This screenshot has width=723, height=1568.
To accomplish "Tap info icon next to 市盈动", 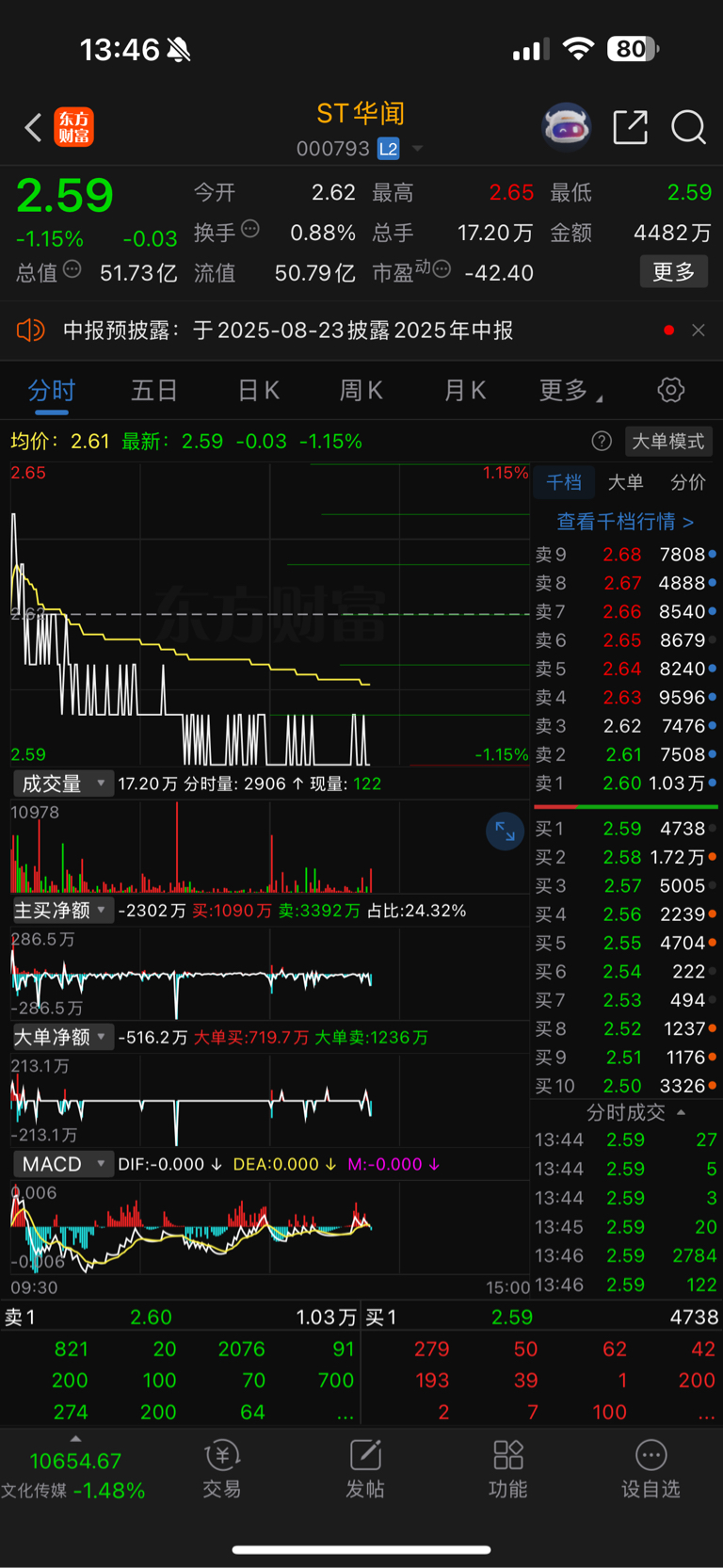I will 441,270.
